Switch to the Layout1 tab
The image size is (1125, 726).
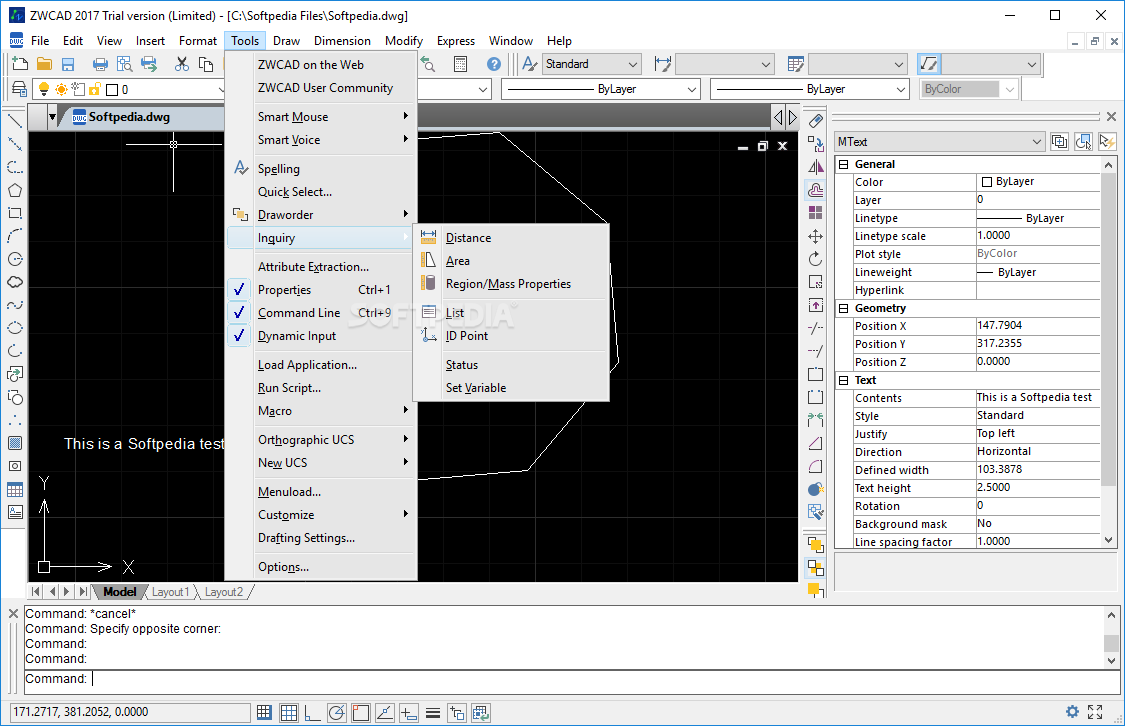(x=171, y=592)
